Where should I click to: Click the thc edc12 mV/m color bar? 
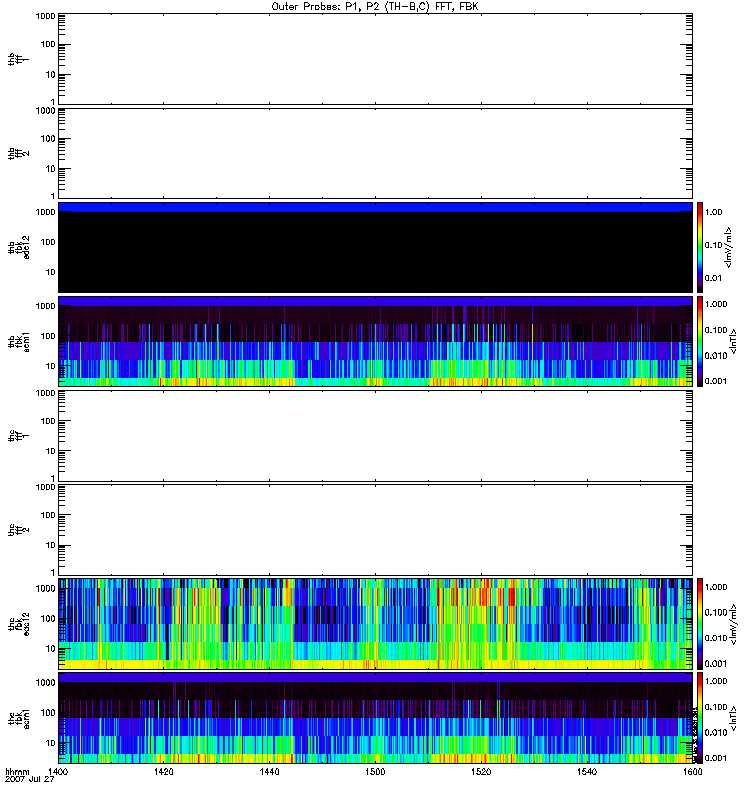[700, 623]
